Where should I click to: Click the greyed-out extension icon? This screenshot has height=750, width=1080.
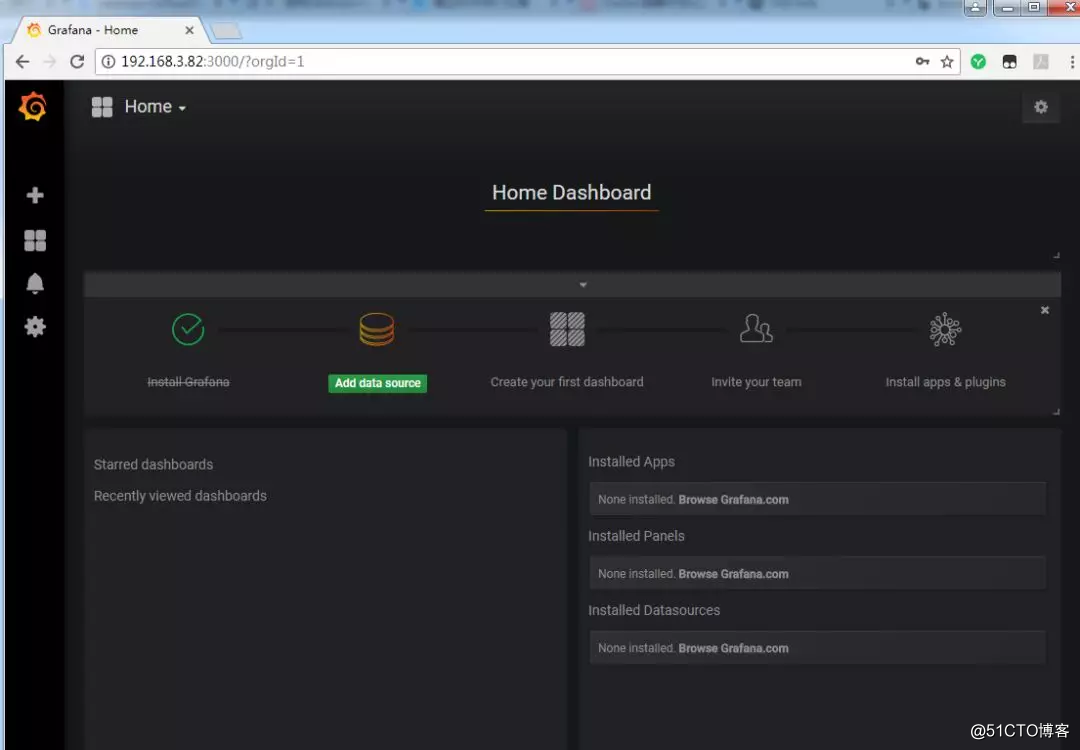point(1041,62)
